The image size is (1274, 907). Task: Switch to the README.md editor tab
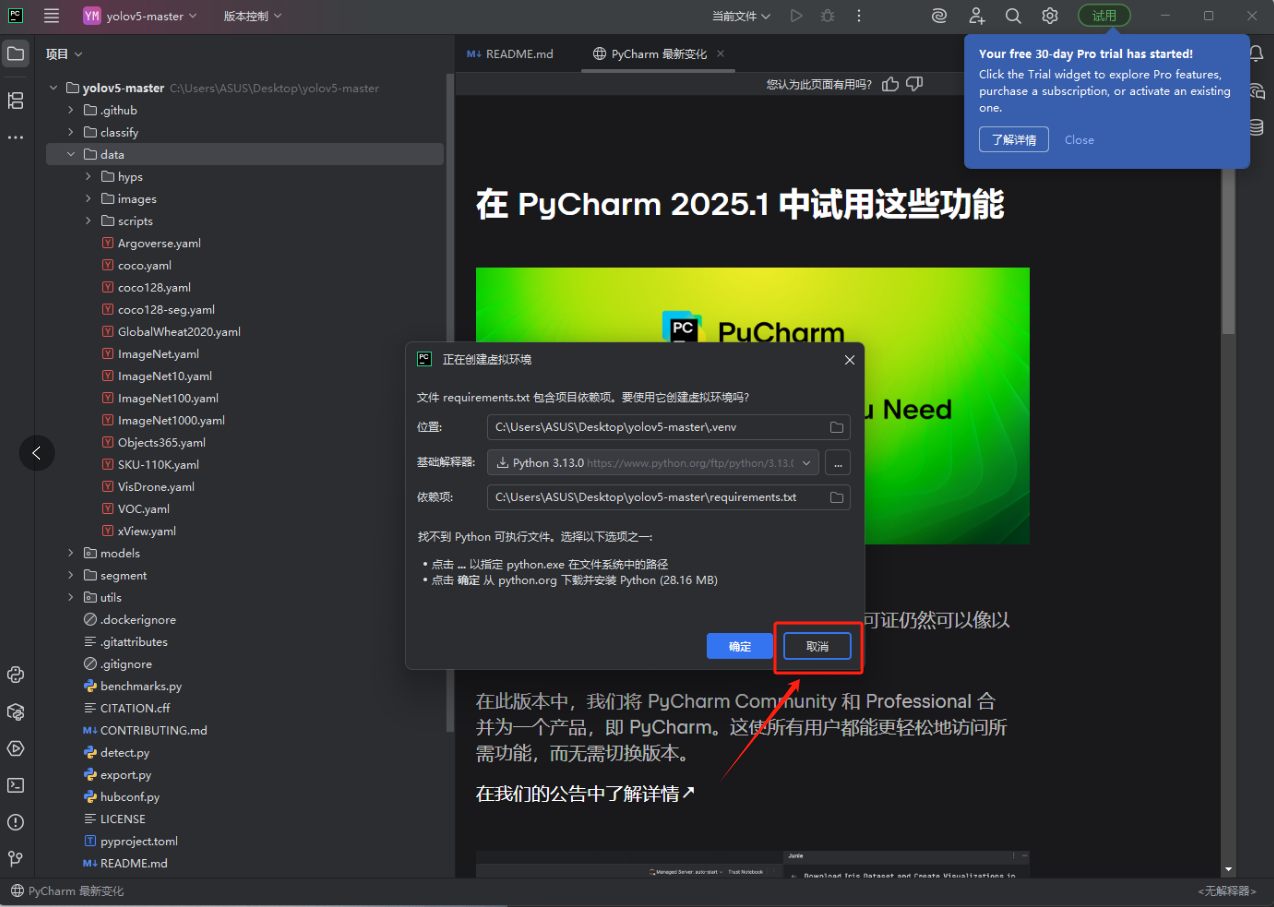(518, 53)
